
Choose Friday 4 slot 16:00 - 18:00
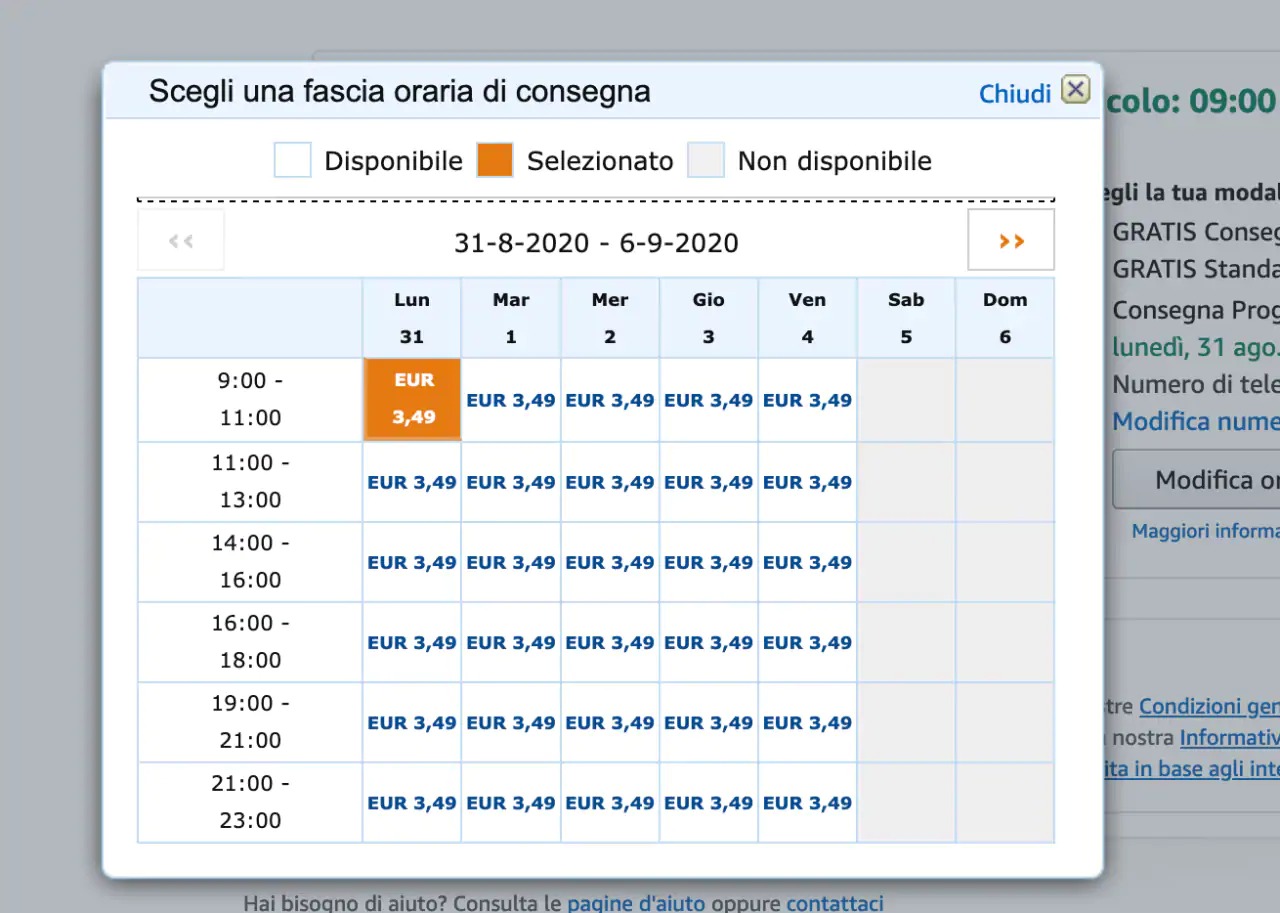(807, 643)
